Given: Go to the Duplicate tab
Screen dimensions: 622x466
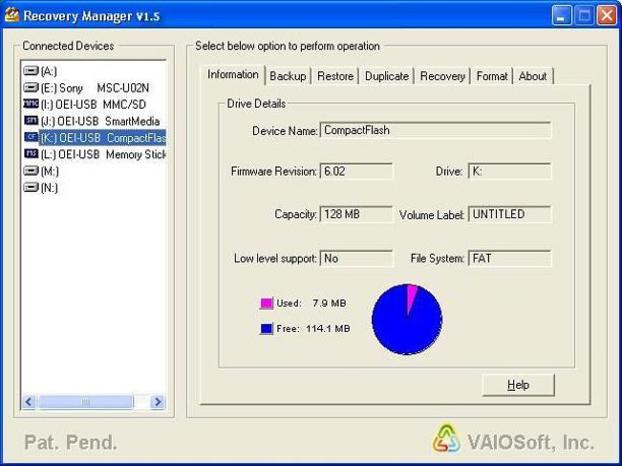Looking at the screenshot, I should (x=387, y=76).
